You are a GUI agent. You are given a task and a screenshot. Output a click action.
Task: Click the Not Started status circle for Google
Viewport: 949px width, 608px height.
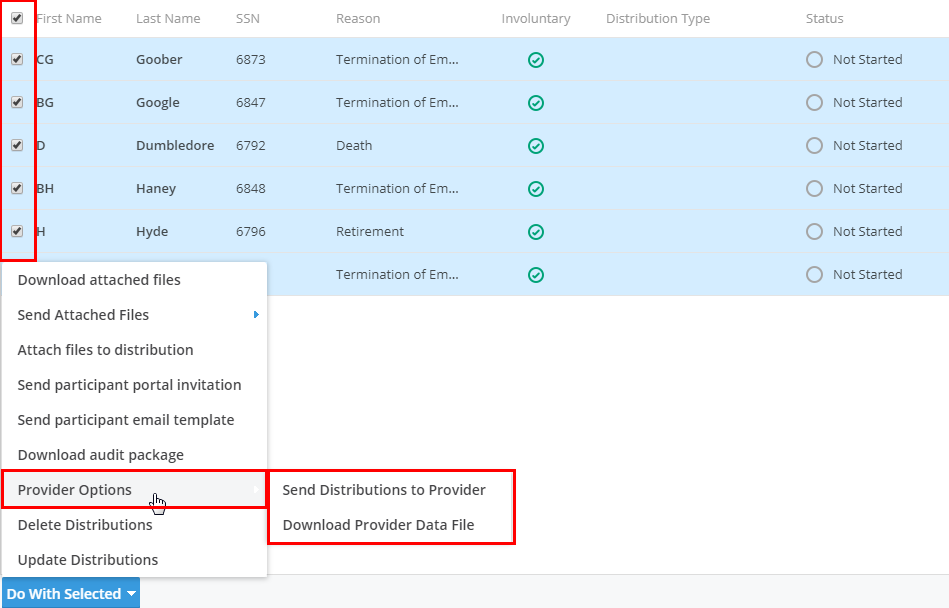click(x=814, y=103)
